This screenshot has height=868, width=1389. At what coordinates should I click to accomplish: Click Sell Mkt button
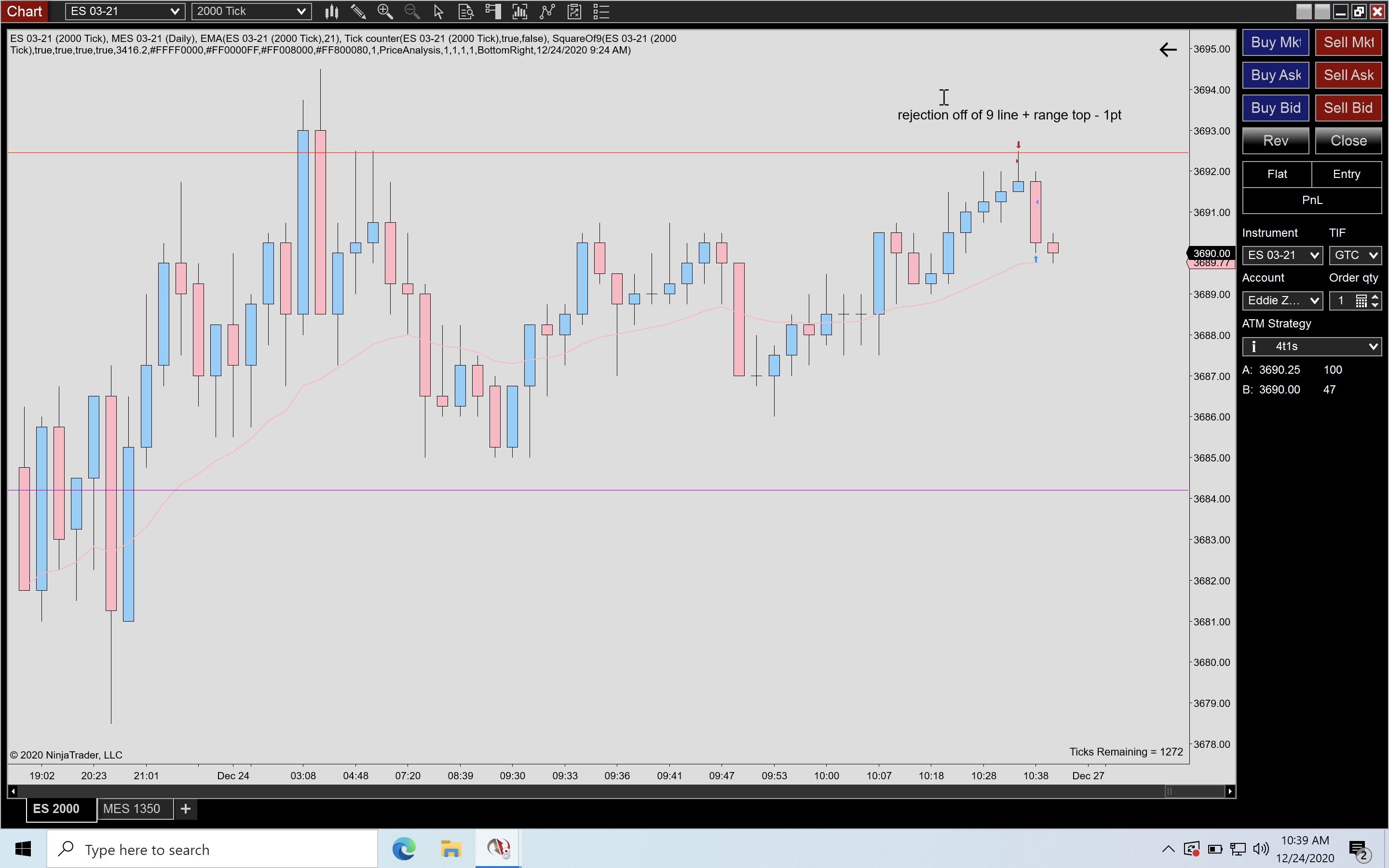tap(1348, 42)
